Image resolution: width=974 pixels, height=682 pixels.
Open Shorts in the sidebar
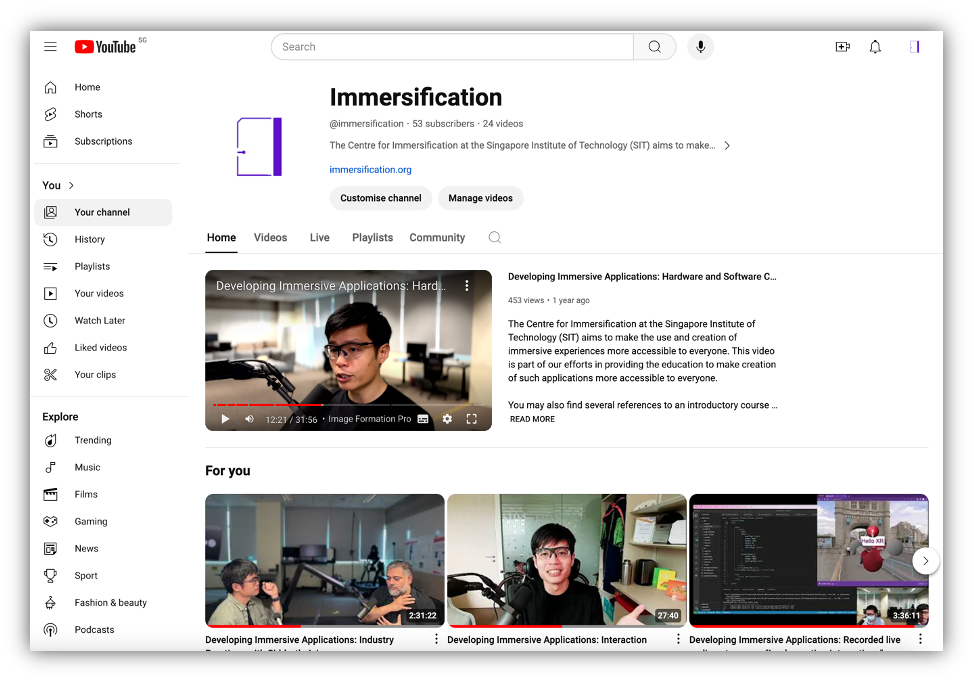pos(103,114)
